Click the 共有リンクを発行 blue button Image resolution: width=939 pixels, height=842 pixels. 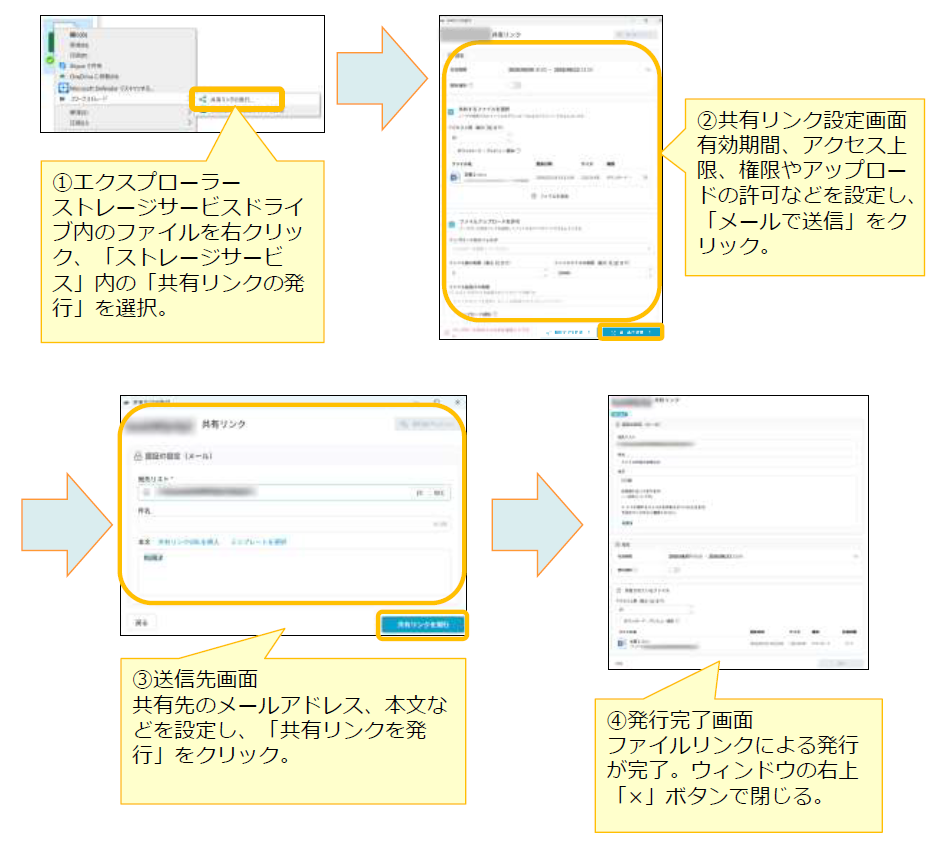pos(423,625)
